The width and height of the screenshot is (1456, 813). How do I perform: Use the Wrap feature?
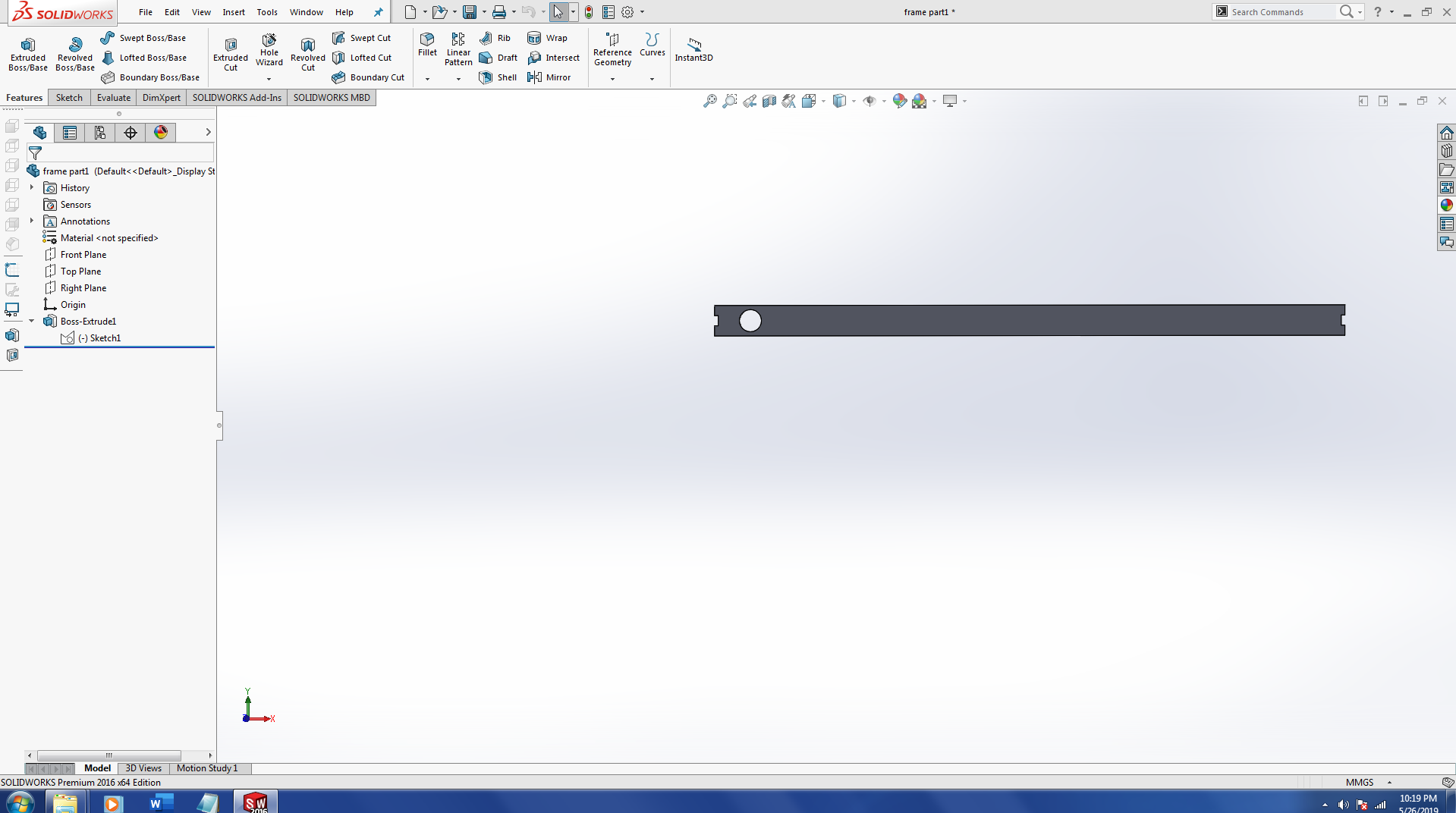tap(547, 38)
